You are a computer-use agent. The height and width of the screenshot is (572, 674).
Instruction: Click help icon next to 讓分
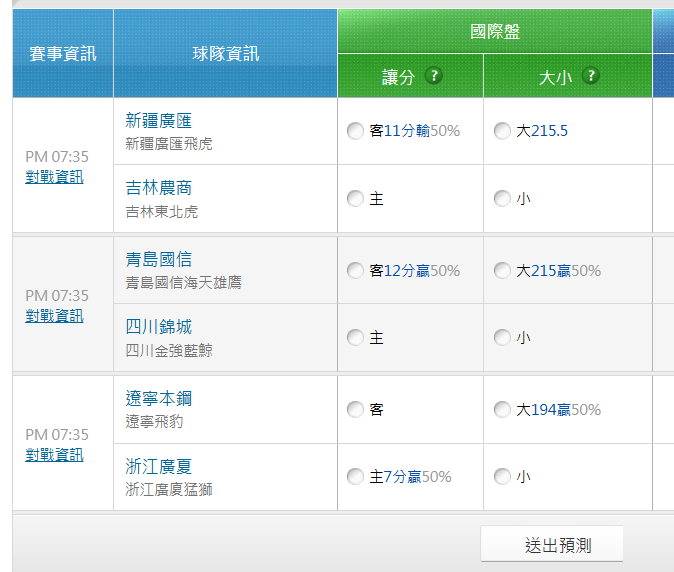point(433,76)
